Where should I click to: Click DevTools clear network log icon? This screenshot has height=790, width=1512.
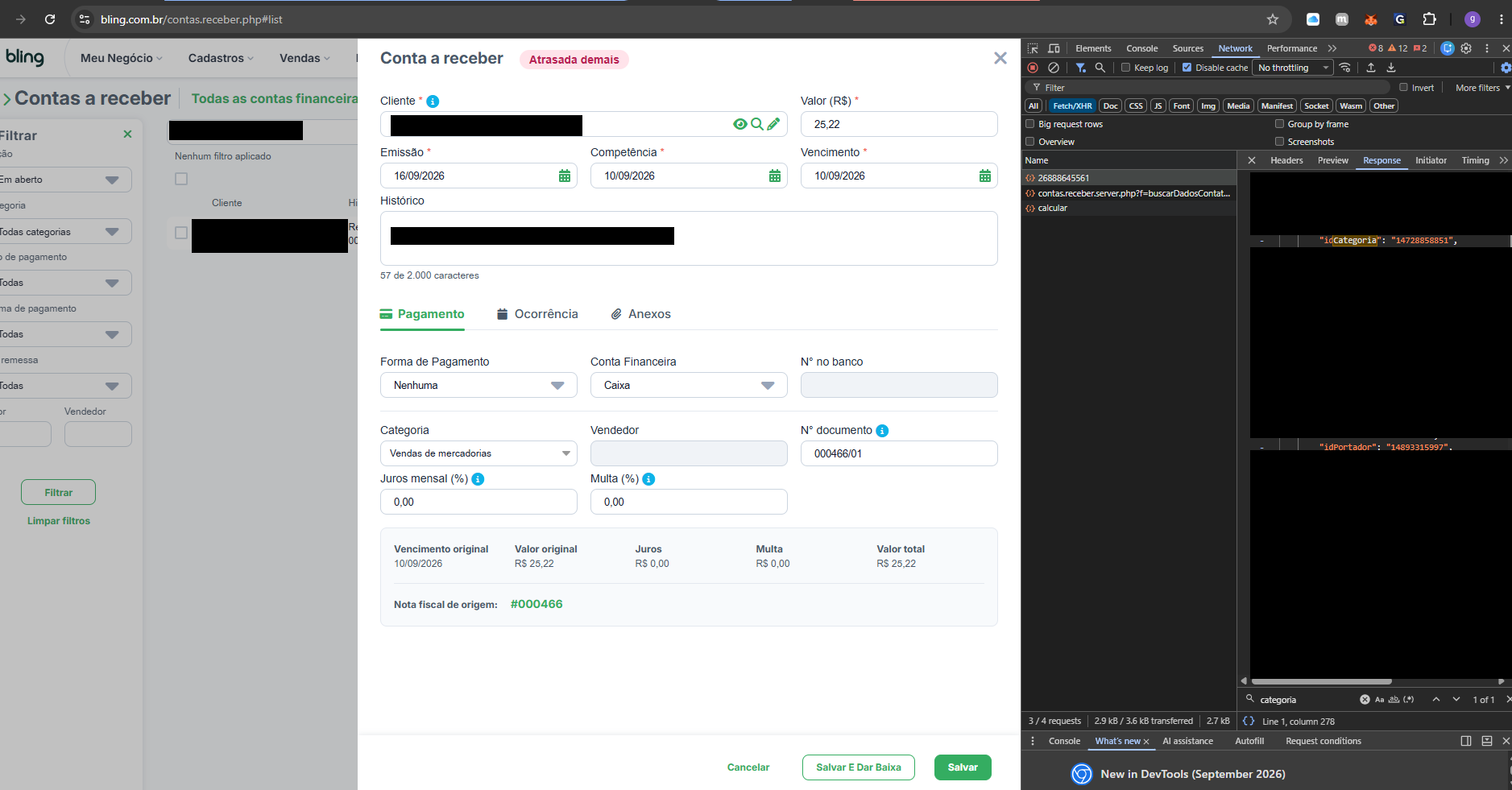click(1053, 68)
